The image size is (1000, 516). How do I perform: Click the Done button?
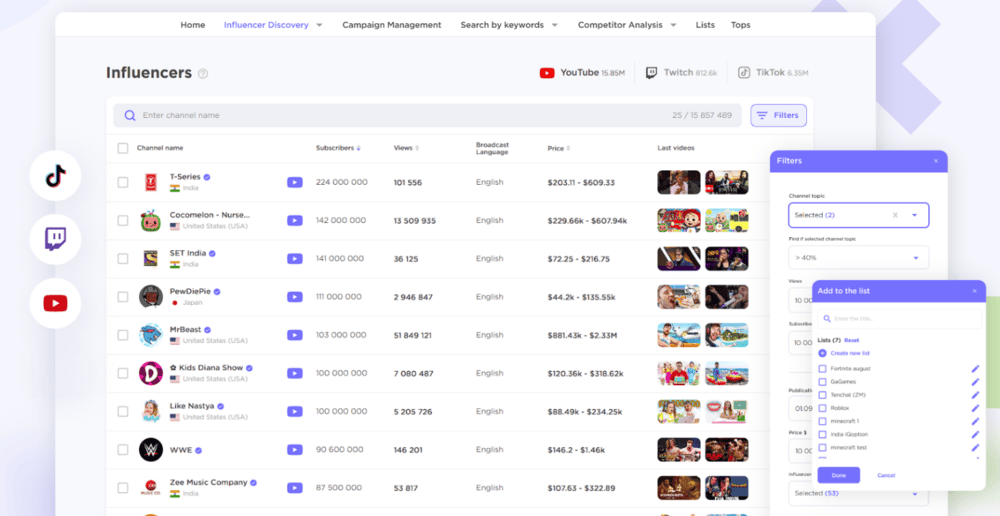pos(839,475)
